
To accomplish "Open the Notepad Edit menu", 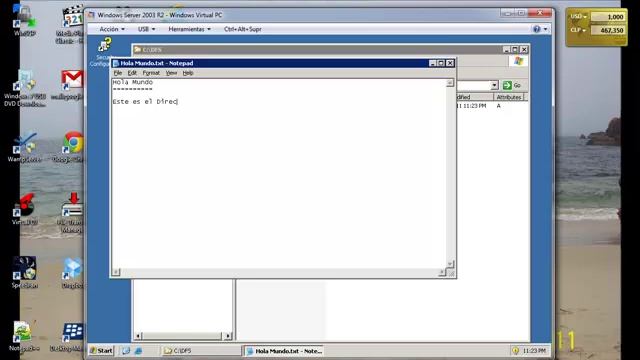I will point(132,73).
